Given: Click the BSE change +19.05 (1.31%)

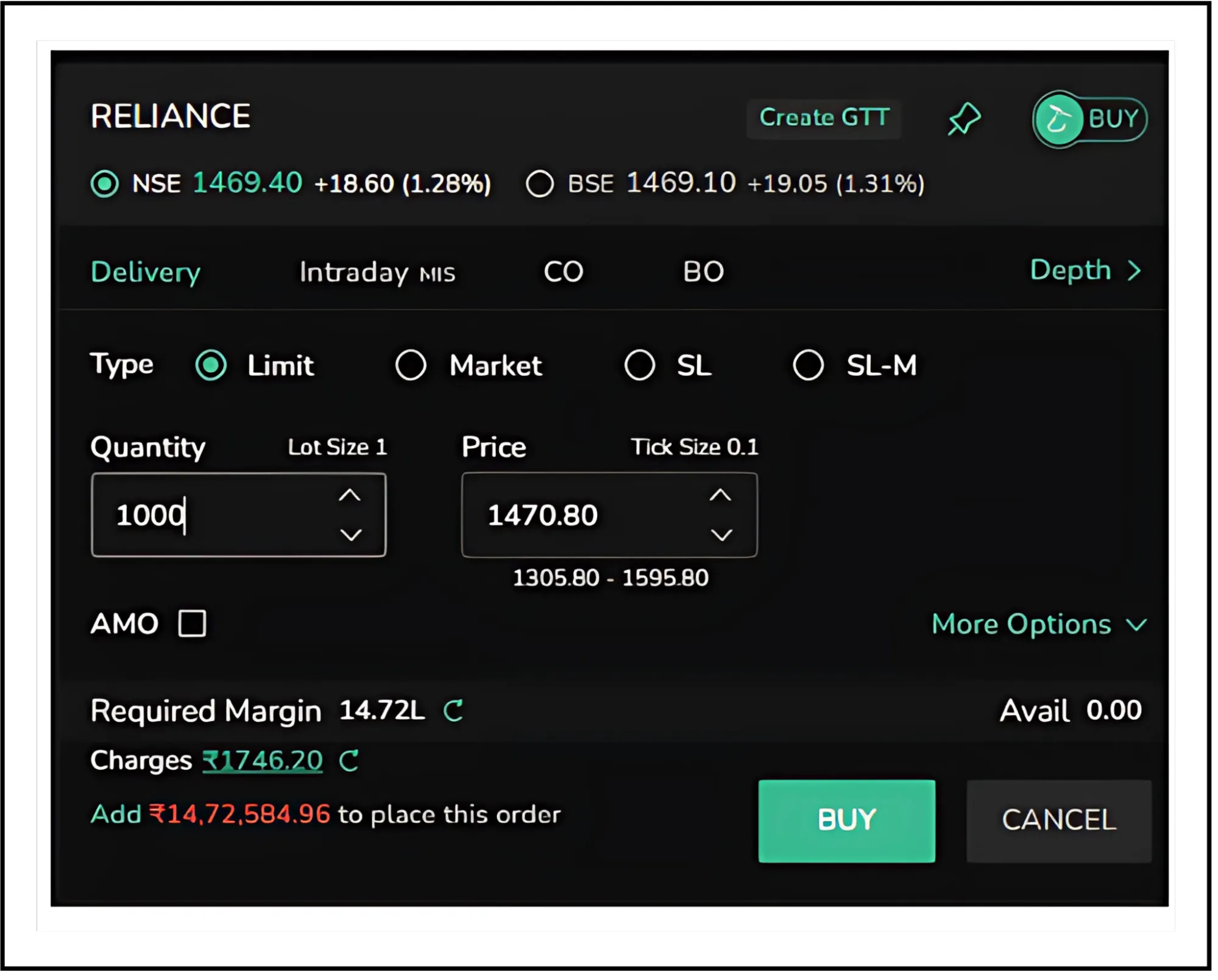Looking at the screenshot, I should coord(836,184).
